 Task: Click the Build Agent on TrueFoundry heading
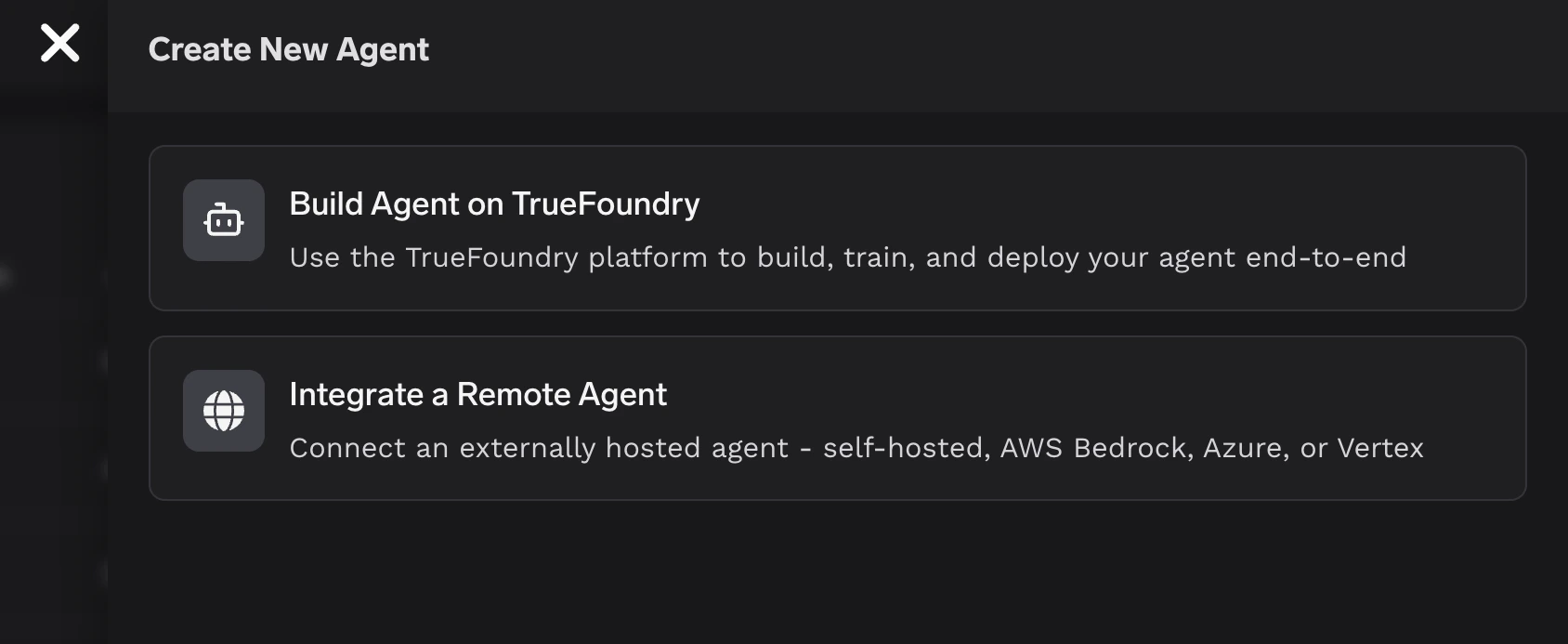coord(495,204)
